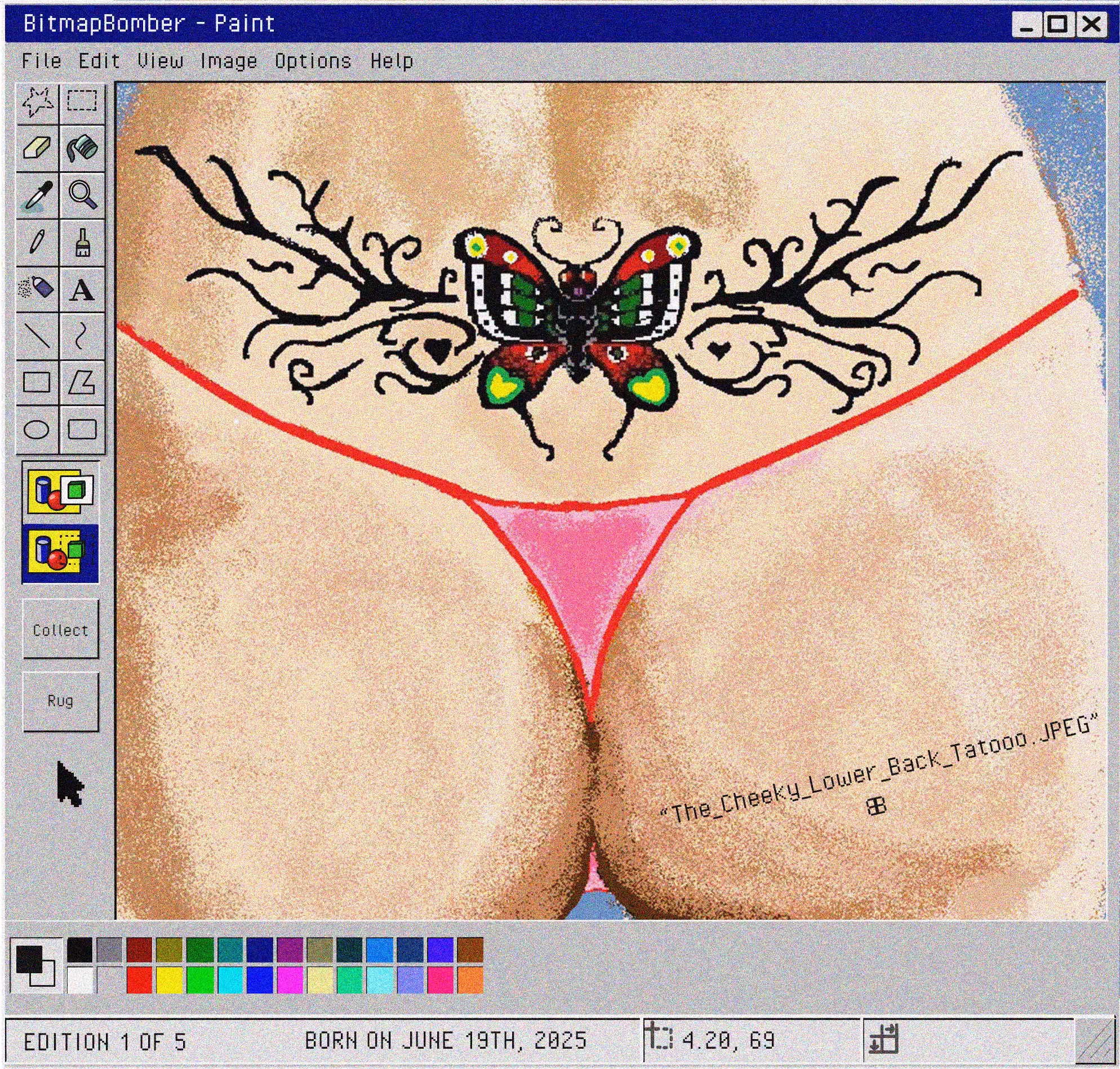Click the '4.20, 69' coordinates text

728,1040
